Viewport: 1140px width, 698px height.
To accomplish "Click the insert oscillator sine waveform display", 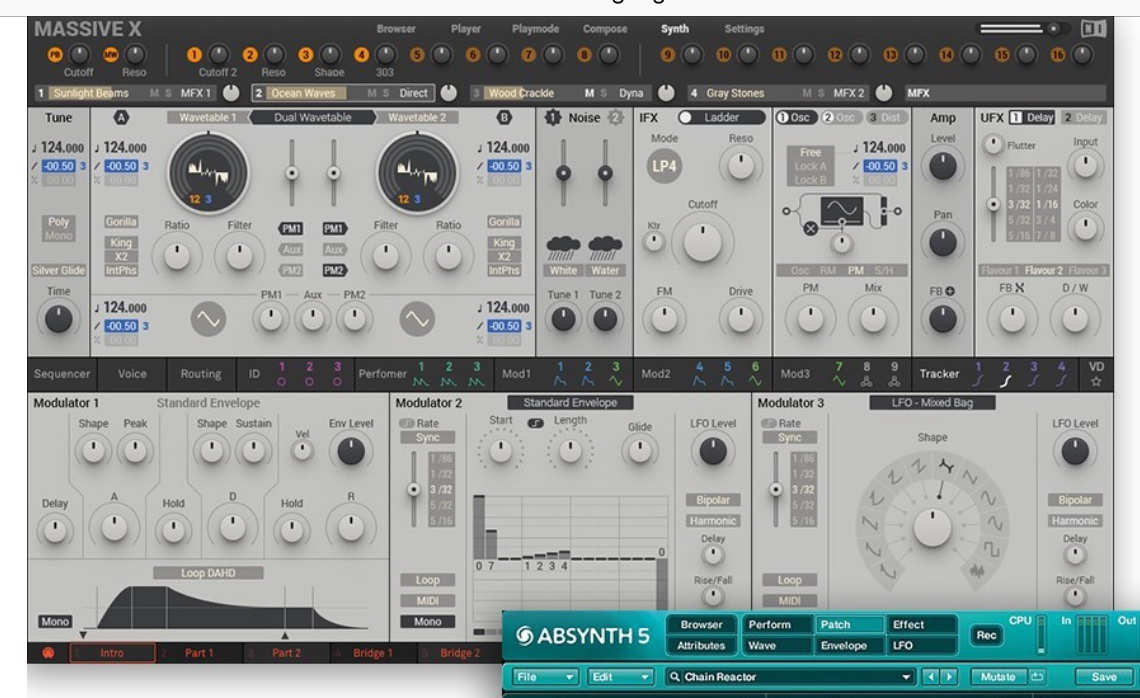I will click(842, 211).
